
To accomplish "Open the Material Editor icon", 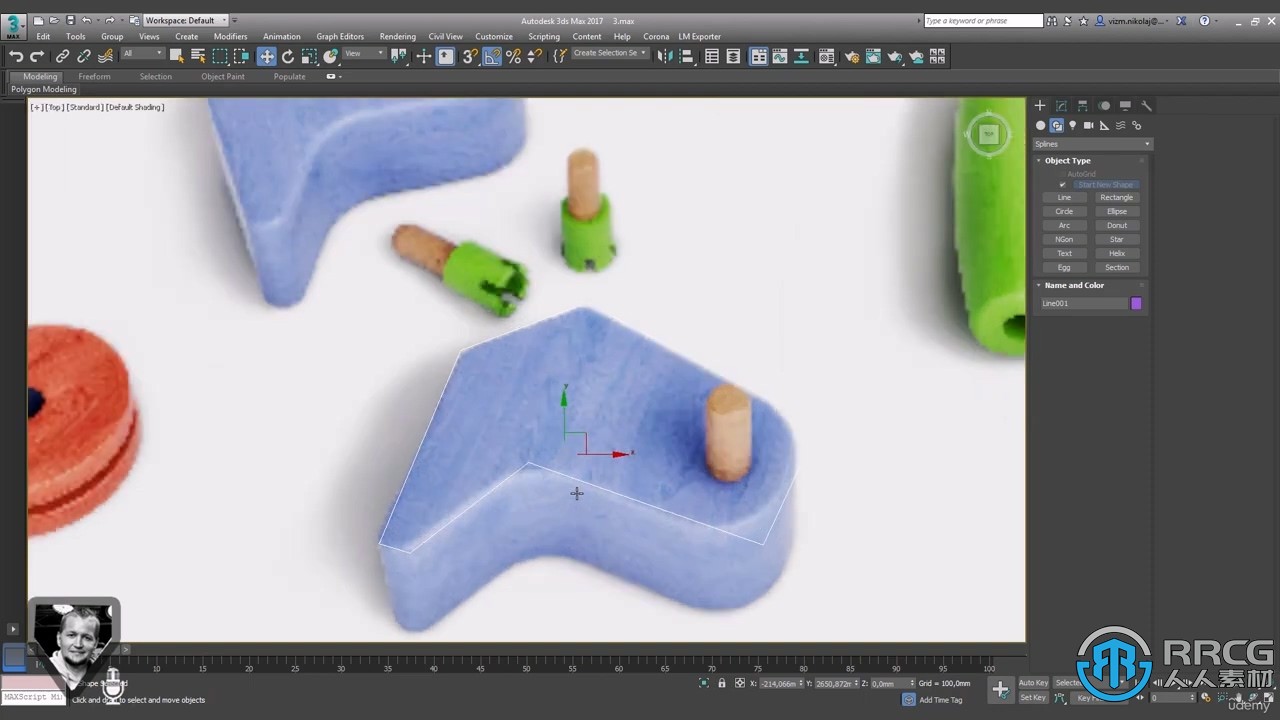I will [827, 57].
